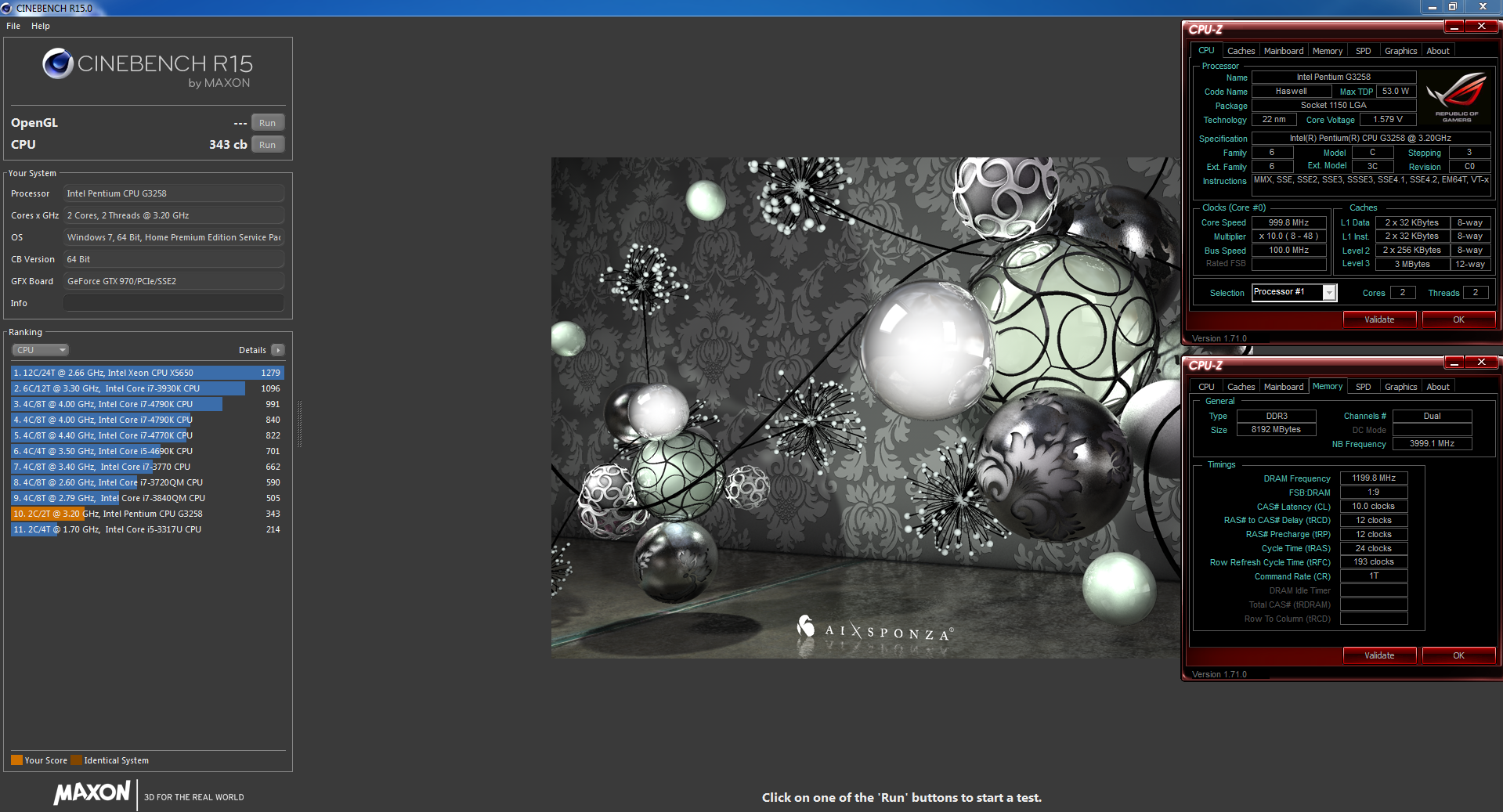1503x812 pixels.
Task: Switch to Mainboard tab in upper CPU-Z
Action: coord(1284,51)
